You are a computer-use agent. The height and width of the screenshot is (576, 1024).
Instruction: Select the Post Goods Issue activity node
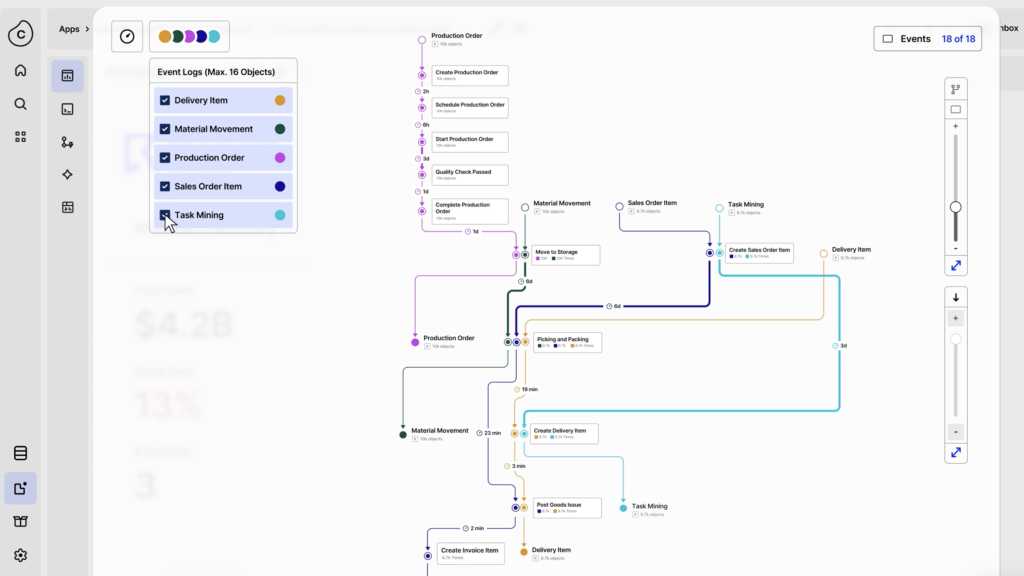tap(567, 508)
